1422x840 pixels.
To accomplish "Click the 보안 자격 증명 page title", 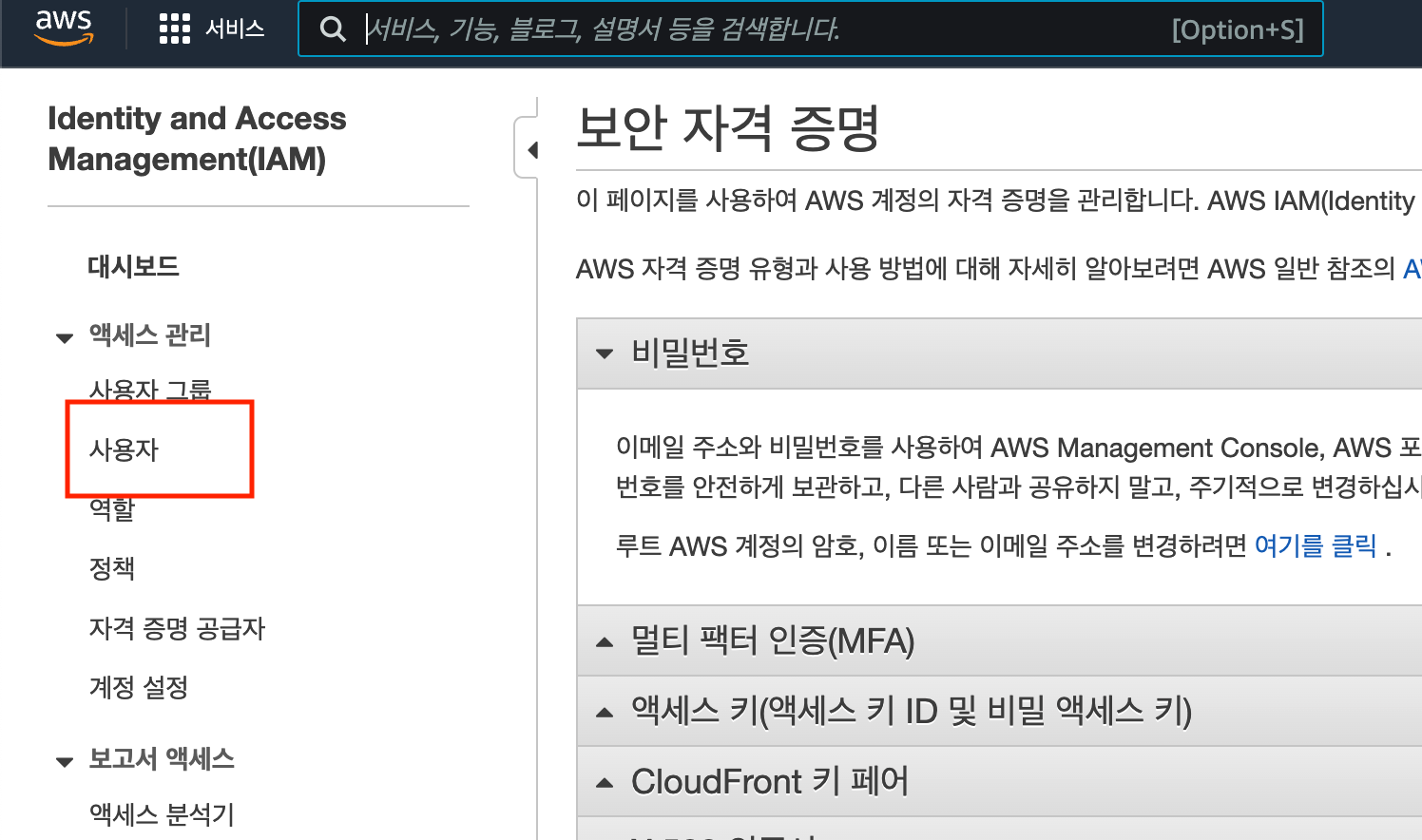I will [x=728, y=128].
